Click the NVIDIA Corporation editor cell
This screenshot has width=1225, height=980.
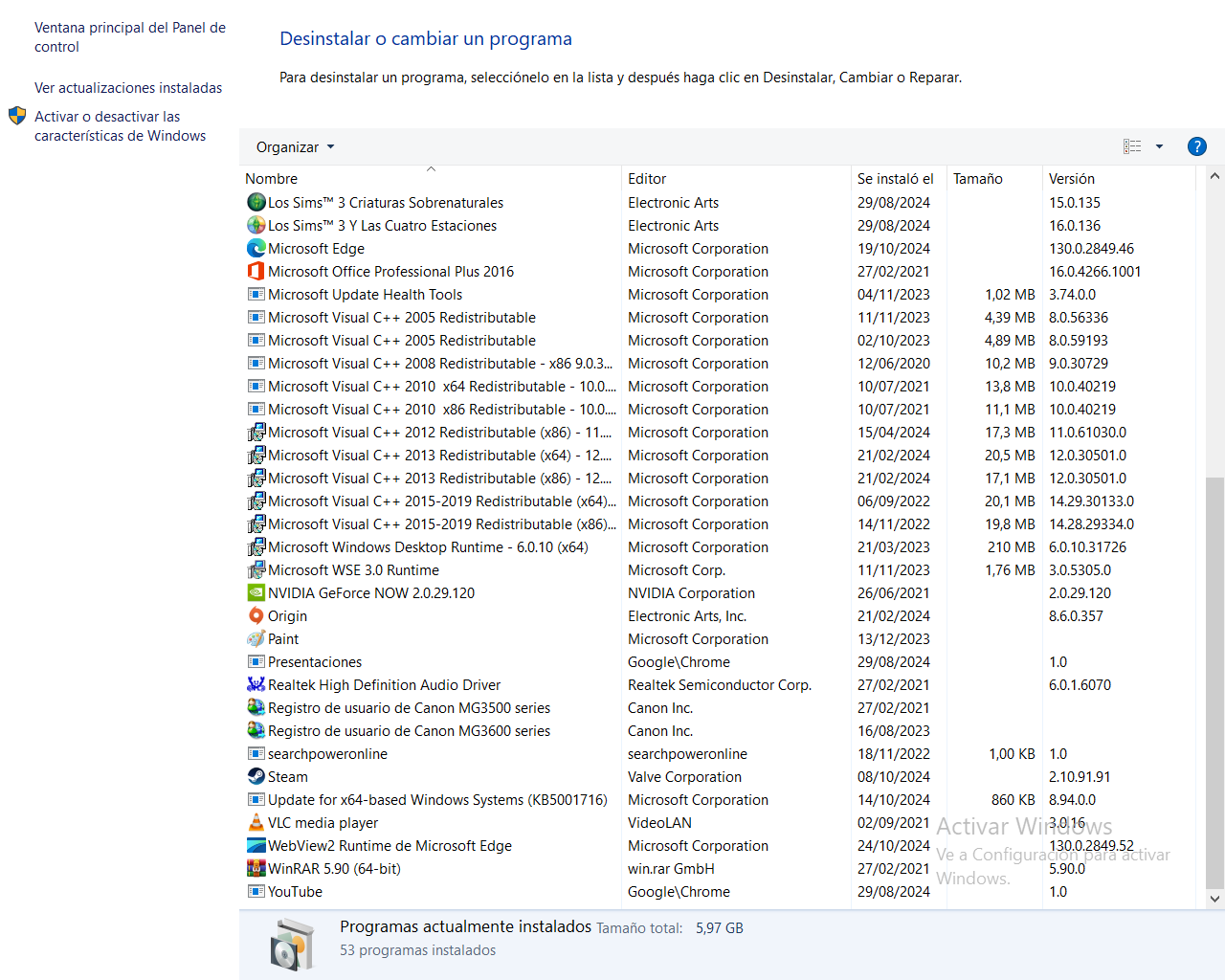click(691, 592)
